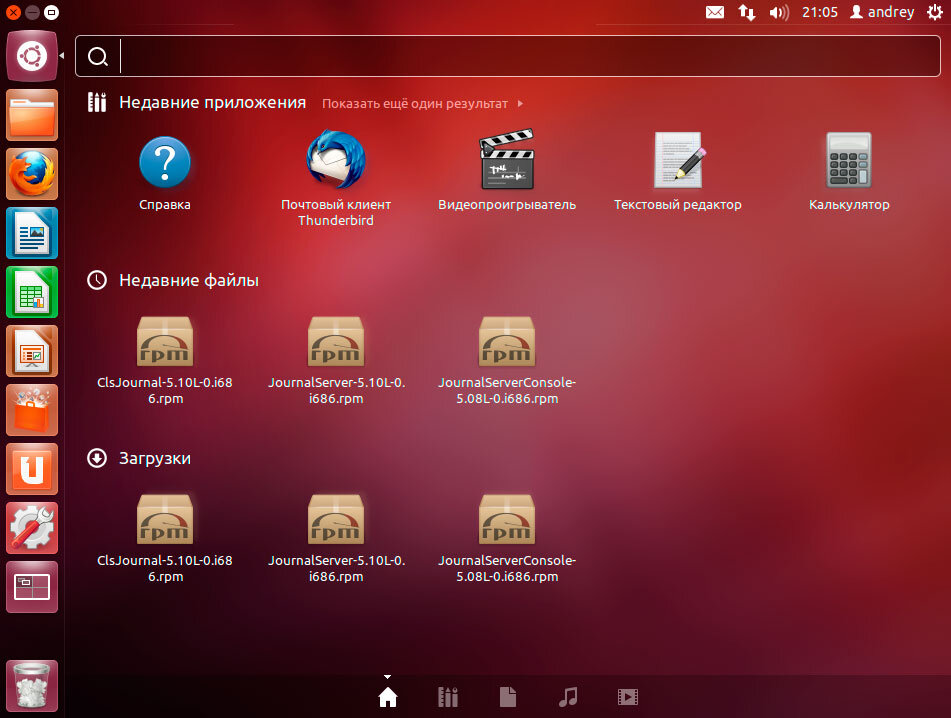Open the sound volume indicator menu
951x718 pixels.
click(x=779, y=12)
